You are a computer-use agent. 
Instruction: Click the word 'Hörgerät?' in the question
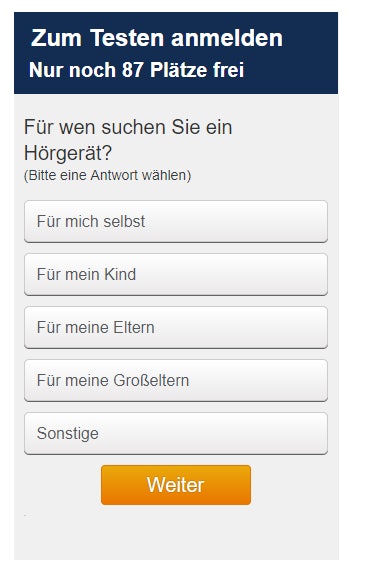(68, 153)
